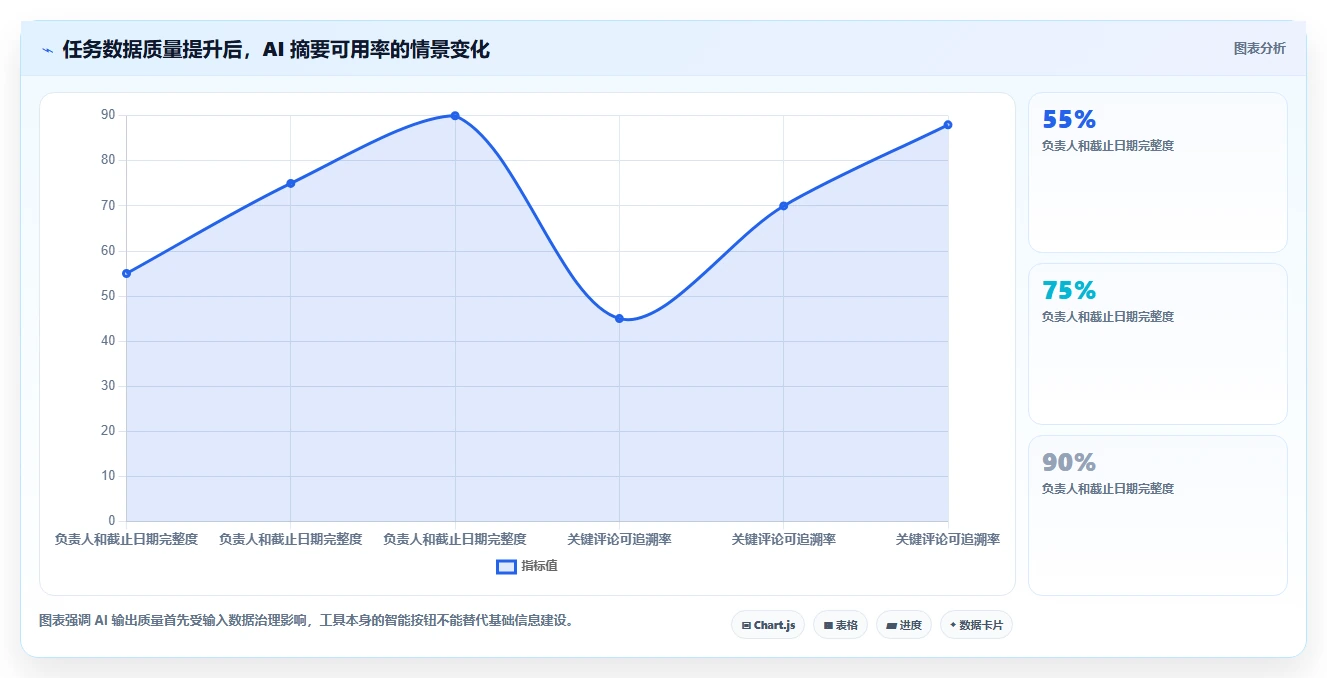This screenshot has height=678, width=1327.
Task: Click the last data point at value 88
Action: tap(948, 125)
